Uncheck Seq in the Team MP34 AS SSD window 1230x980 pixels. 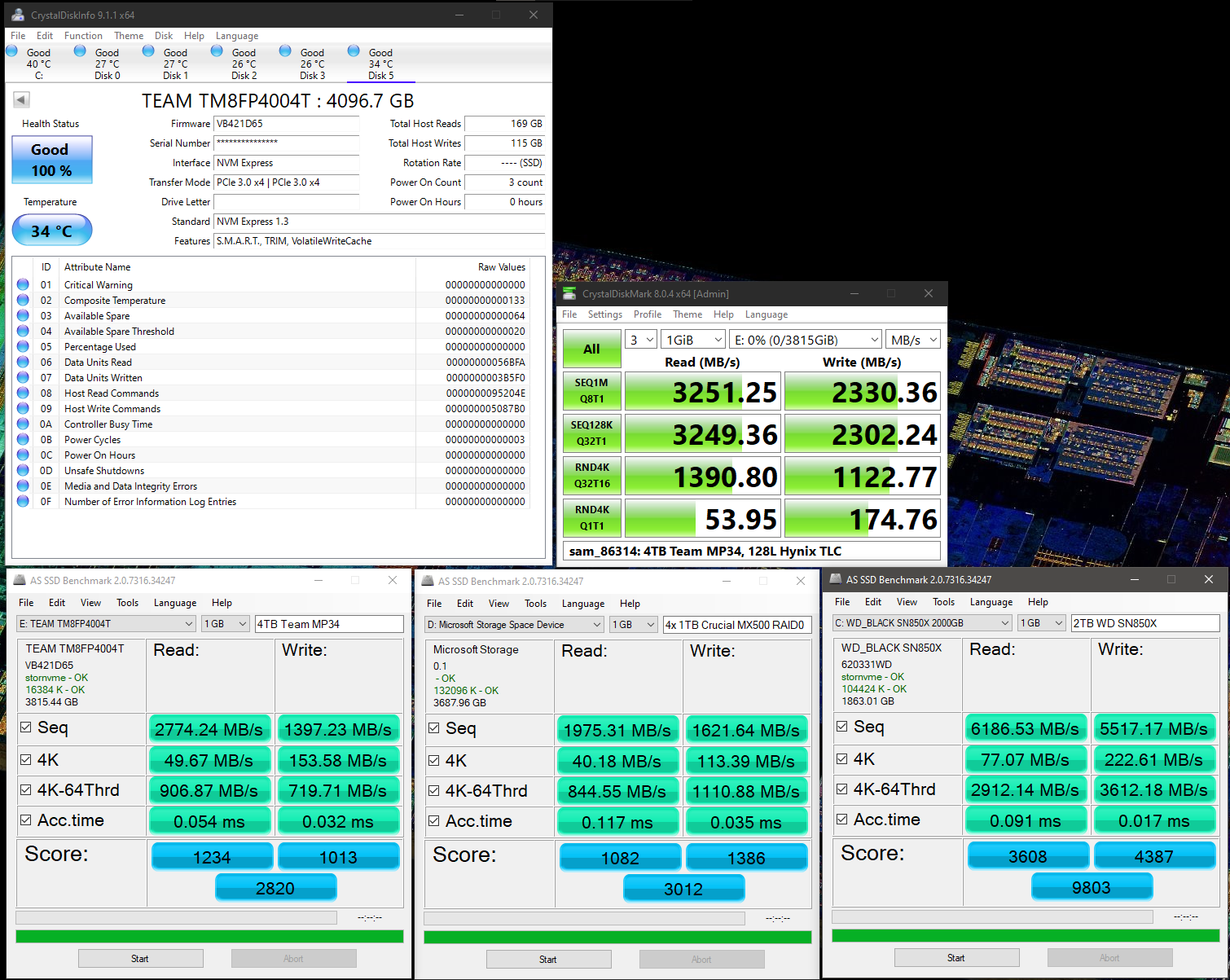pyautogui.click(x=26, y=727)
